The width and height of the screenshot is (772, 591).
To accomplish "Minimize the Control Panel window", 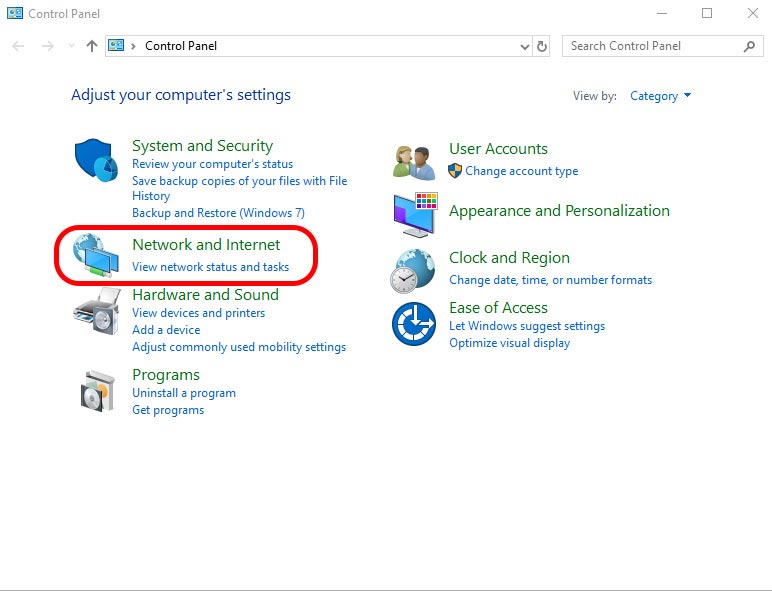I will (662, 13).
